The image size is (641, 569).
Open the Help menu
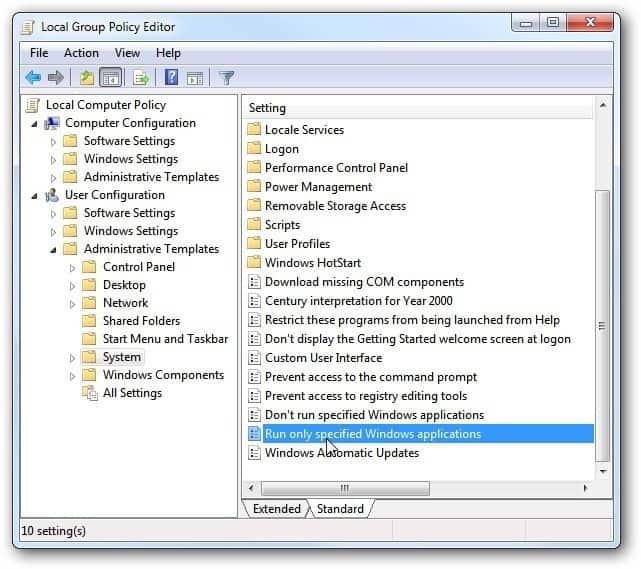coord(168,53)
